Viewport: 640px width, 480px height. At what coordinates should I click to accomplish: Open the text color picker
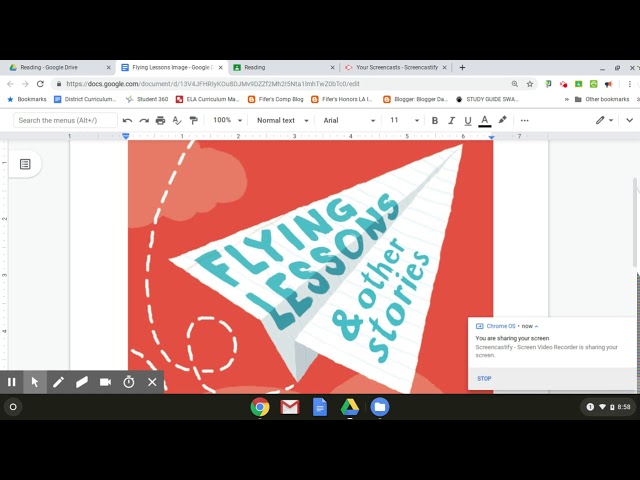[484, 121]
